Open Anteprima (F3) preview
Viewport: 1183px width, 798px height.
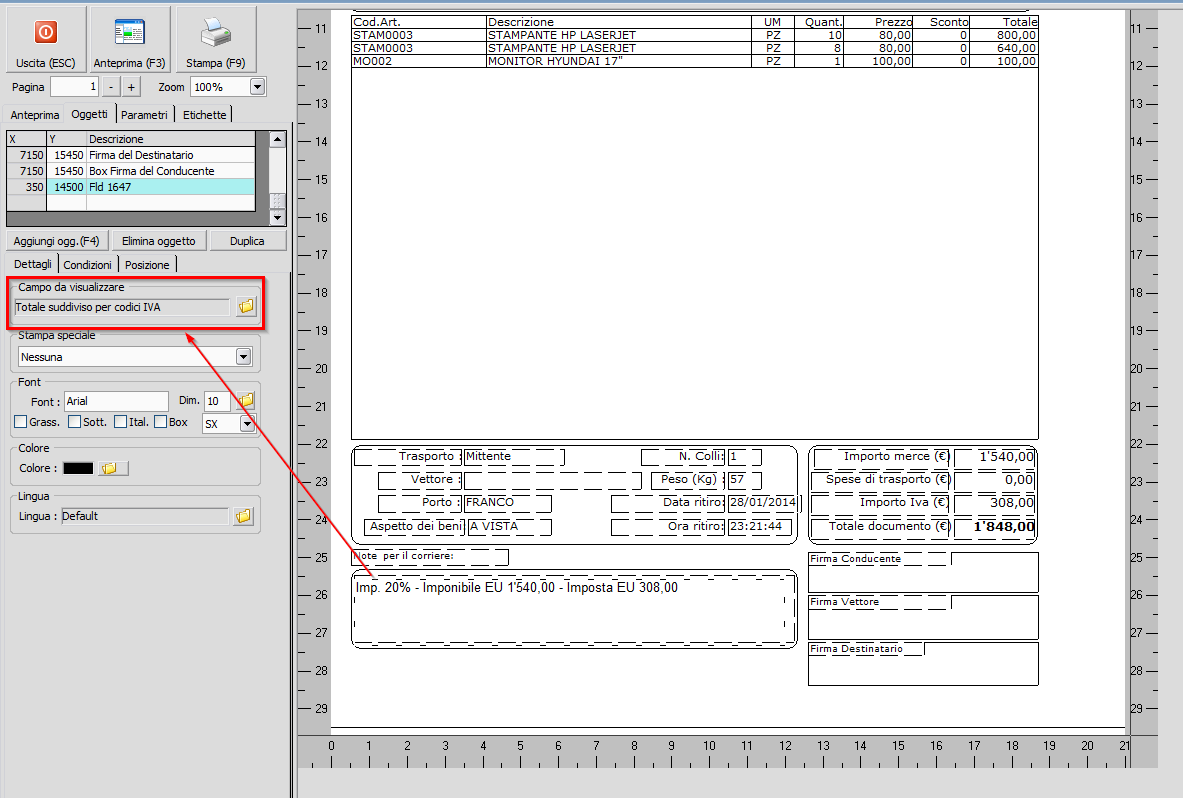pos(130,39)
